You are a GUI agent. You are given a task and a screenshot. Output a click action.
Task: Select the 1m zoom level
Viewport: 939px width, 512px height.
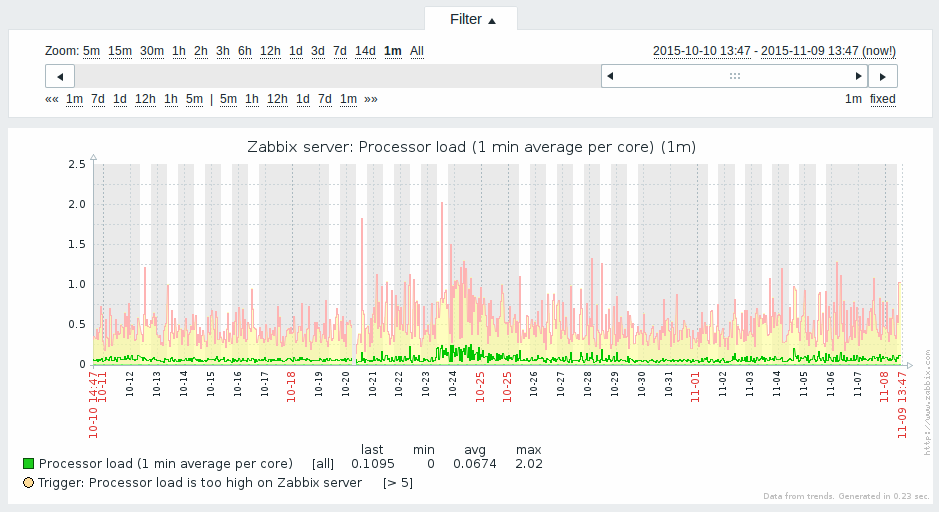(393, 51)
